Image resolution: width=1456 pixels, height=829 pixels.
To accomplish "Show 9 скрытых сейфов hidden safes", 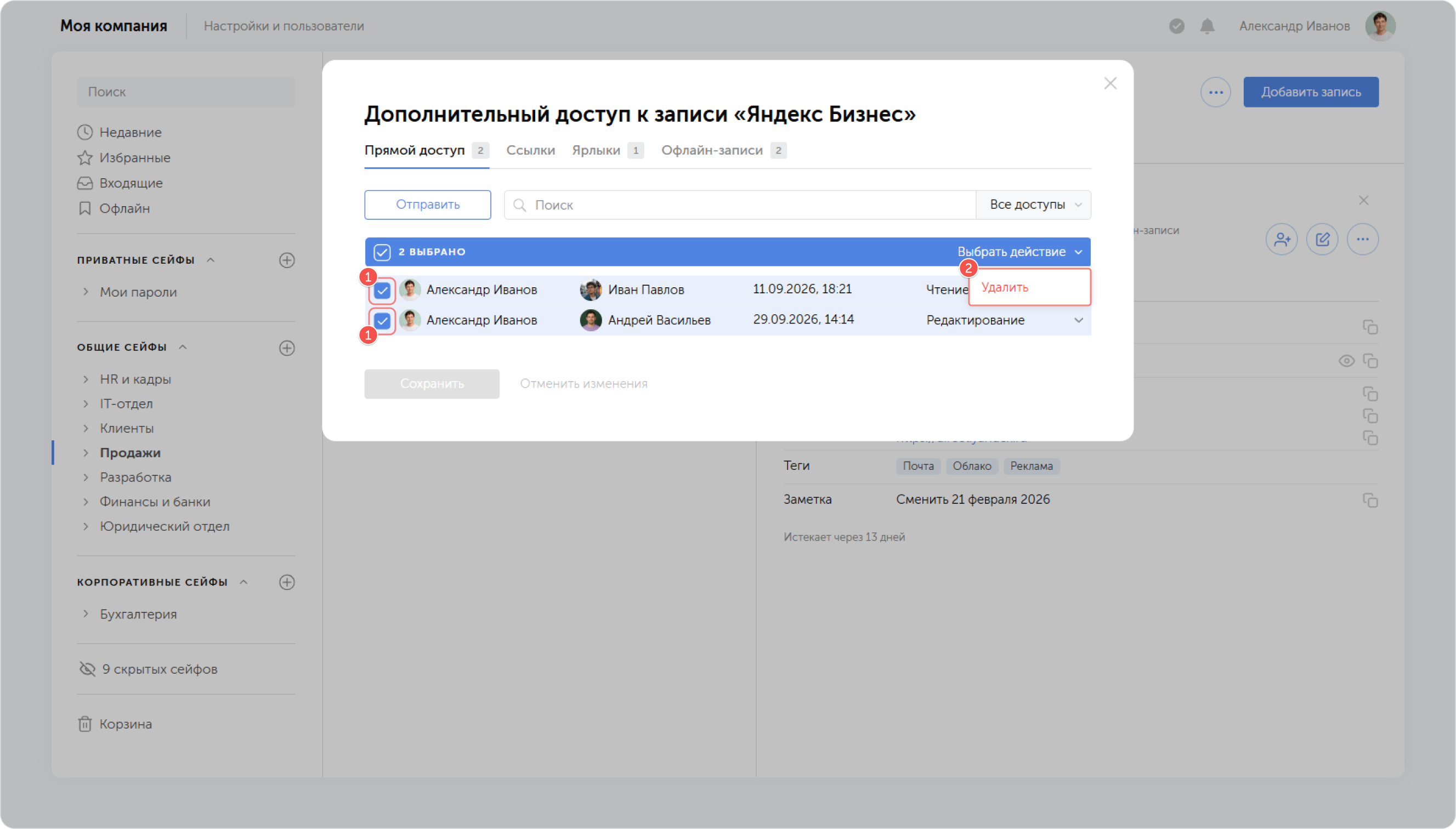I will tap(148, 669).
